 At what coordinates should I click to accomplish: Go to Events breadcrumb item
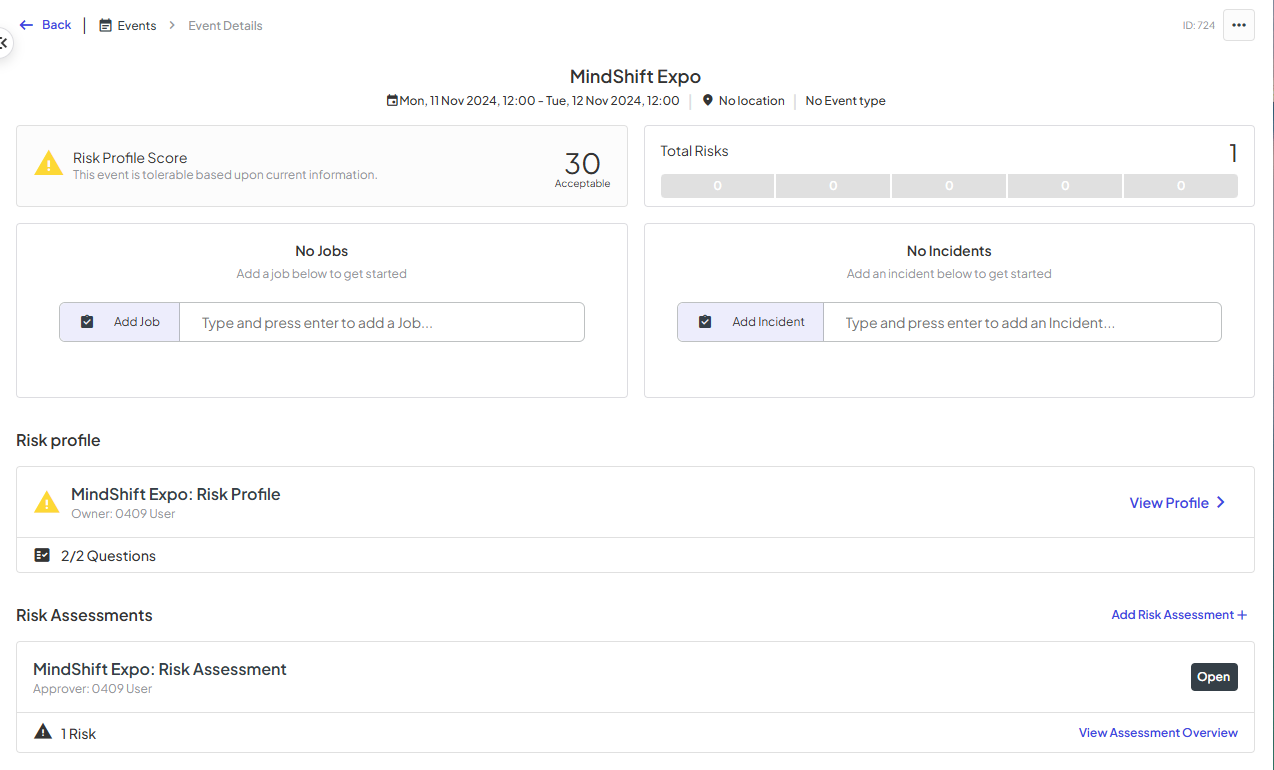pyautogui.click(x=128, y=26)
